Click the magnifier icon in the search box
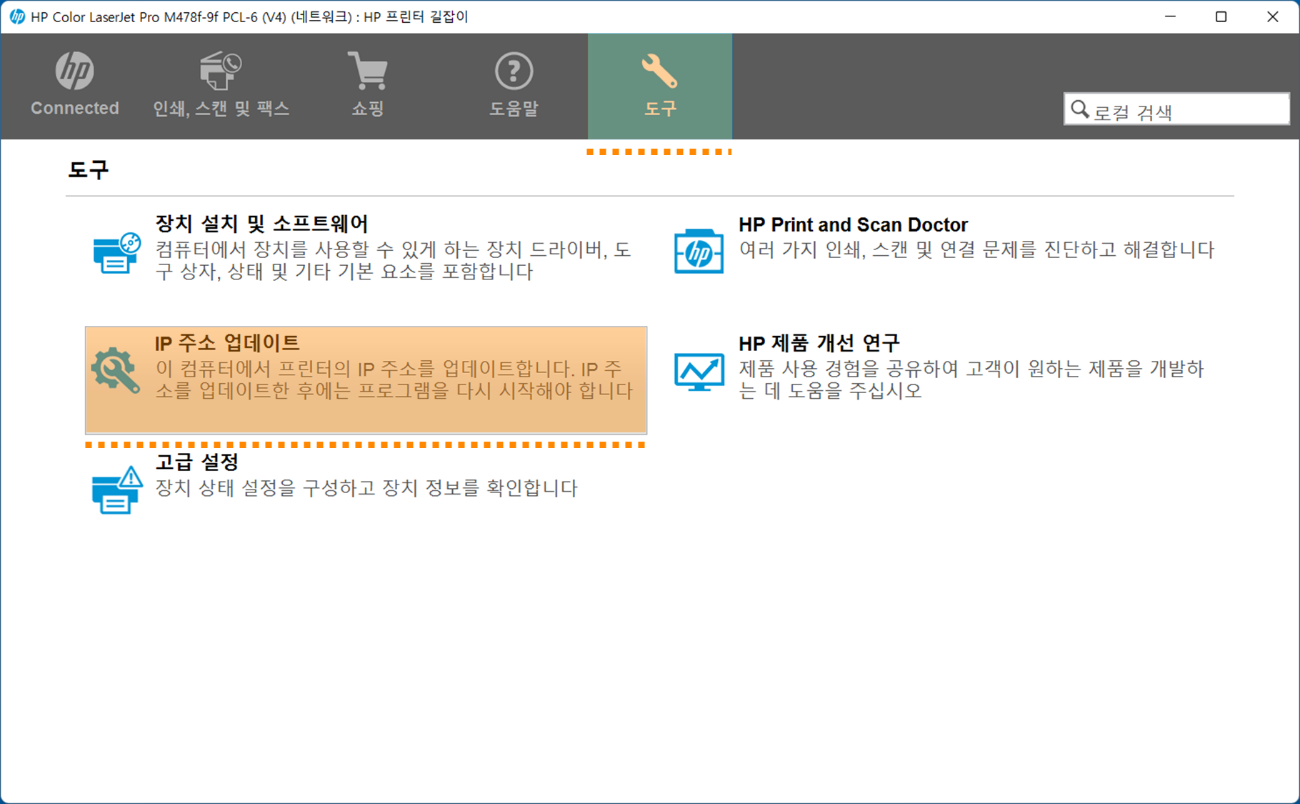This screenshot has width=1300, height=804. (x=1080, y=109)
